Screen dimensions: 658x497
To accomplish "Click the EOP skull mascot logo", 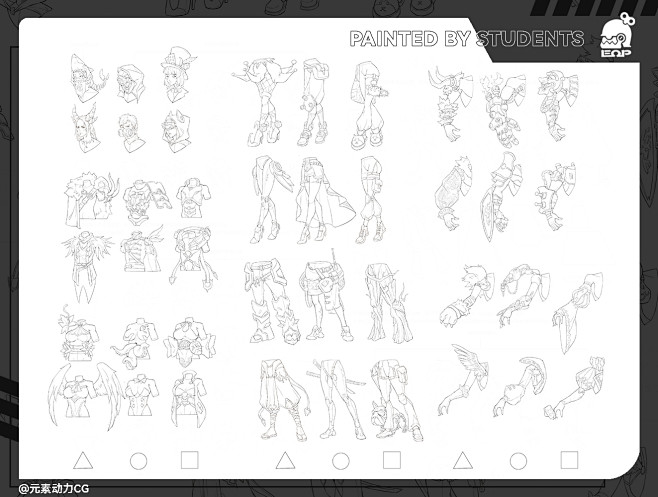I will pyautogui.click(x=616, y=35).
